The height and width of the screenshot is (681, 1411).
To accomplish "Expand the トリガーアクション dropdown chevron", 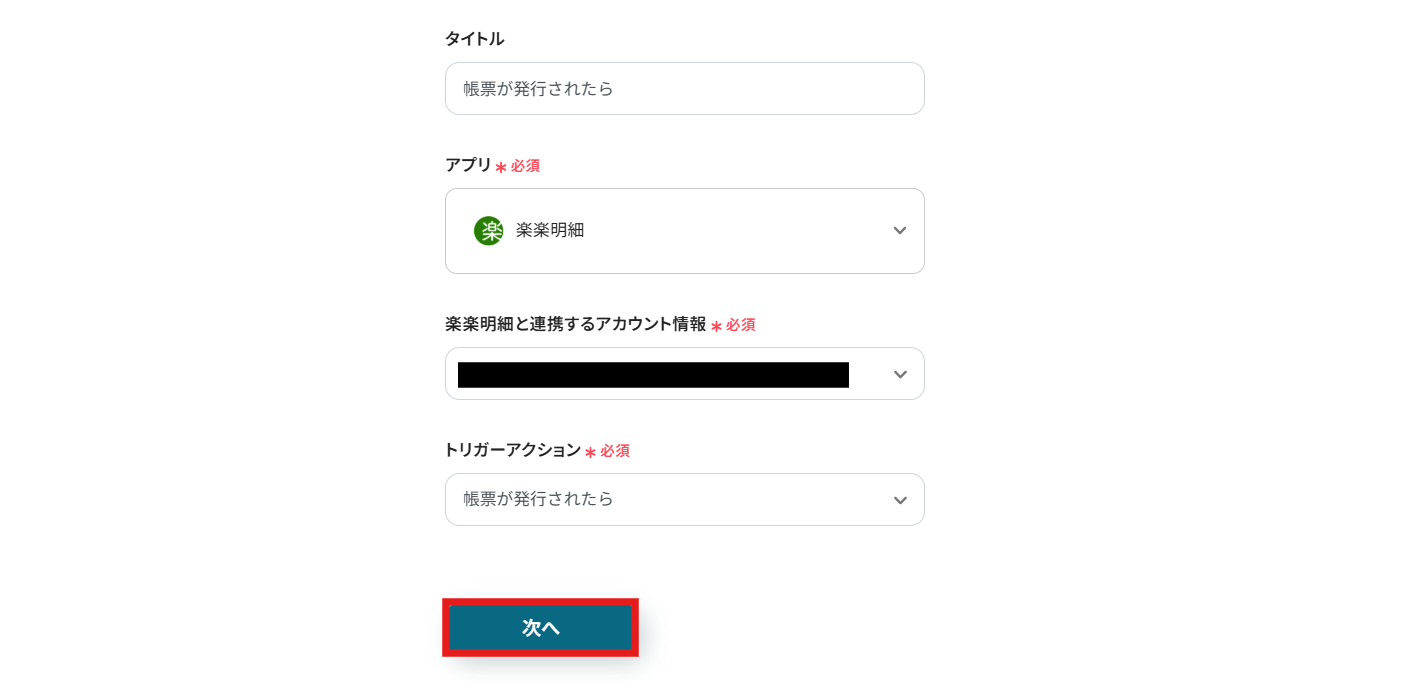I will (x=900, y=500).
